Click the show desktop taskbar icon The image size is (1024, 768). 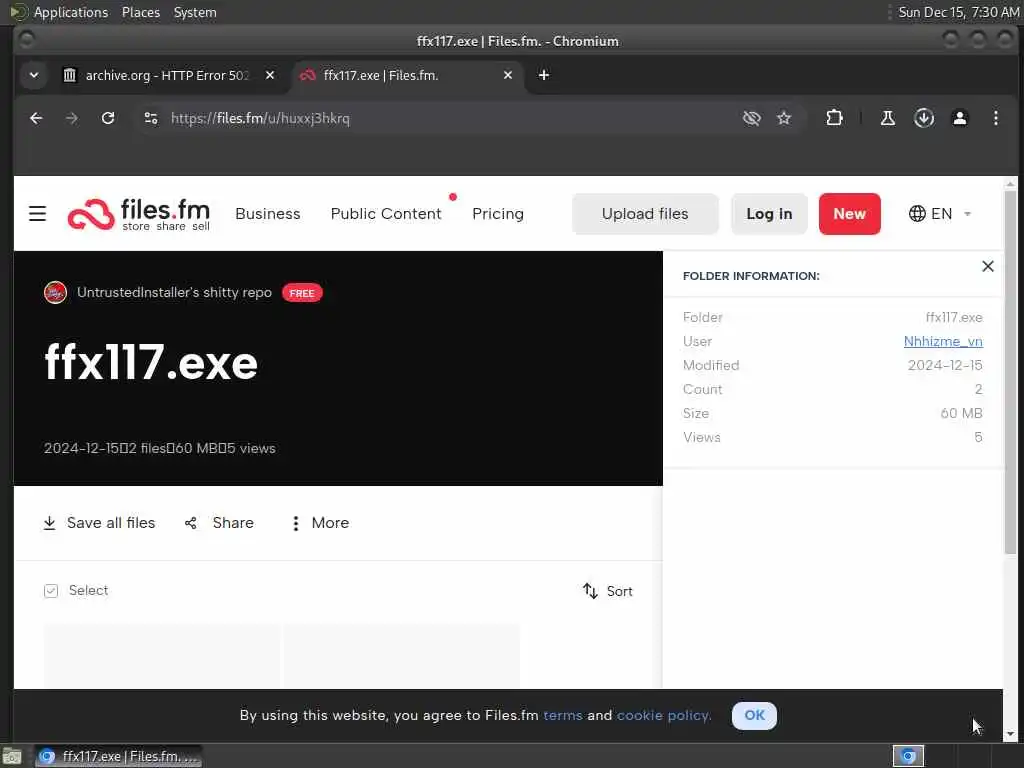(12, 756)
